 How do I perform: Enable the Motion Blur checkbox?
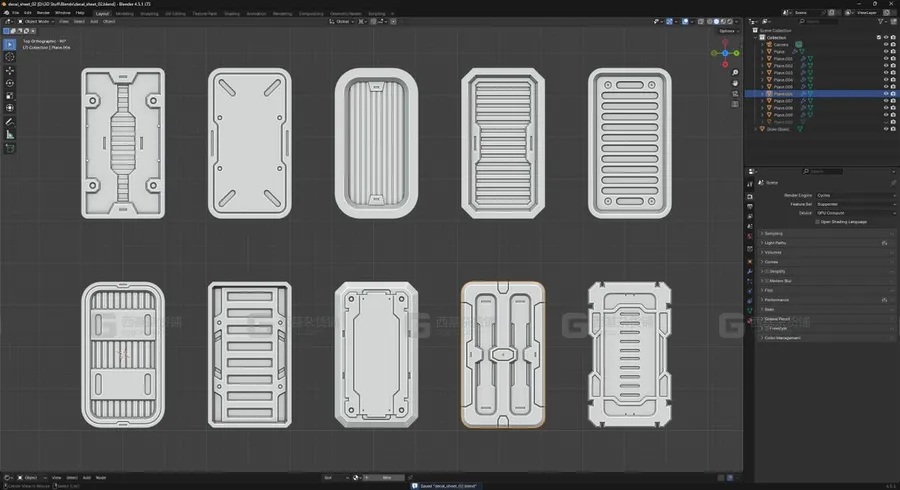[766, 281]
